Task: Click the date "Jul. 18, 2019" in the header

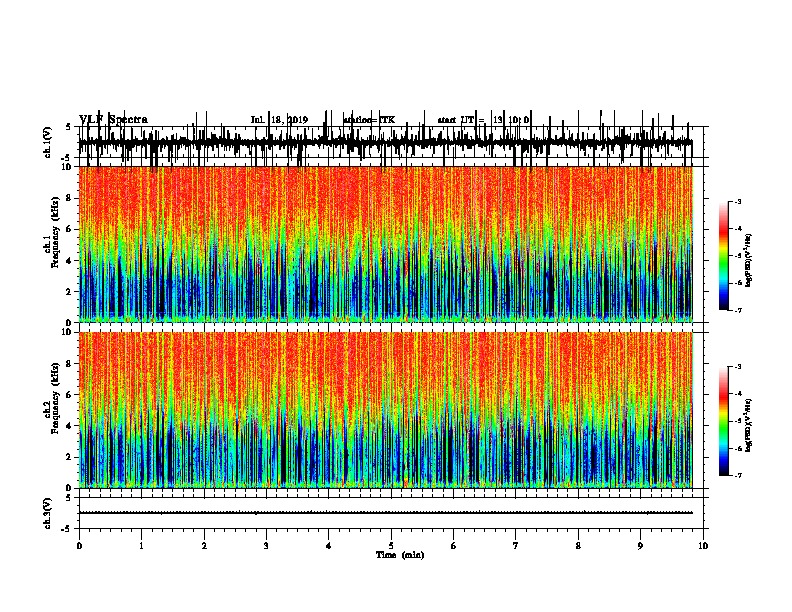Action: coord(279,120)
